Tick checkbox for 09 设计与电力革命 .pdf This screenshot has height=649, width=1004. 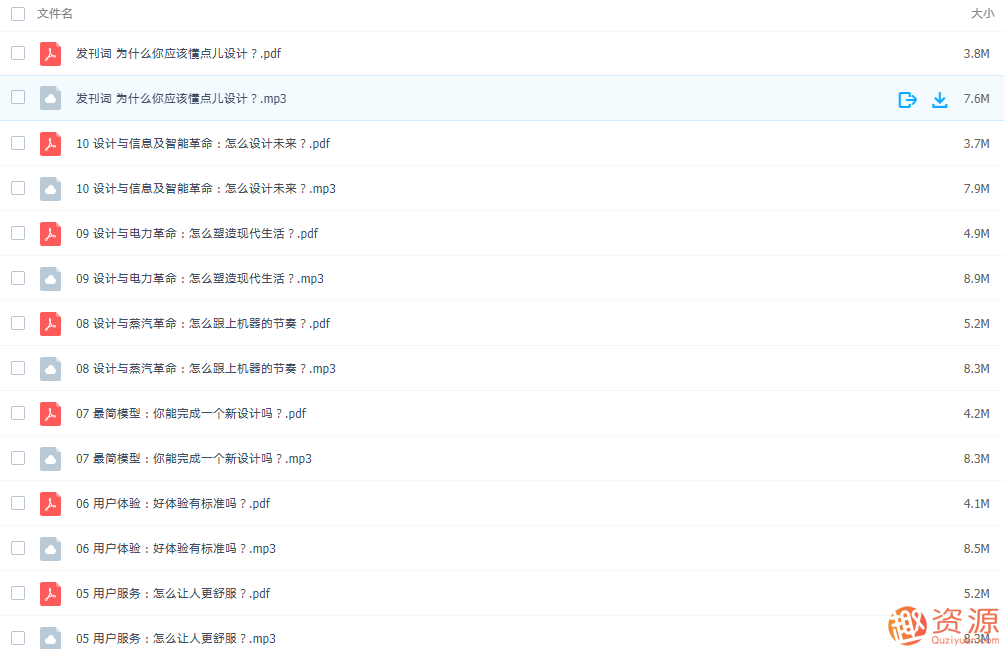(x=18, y=233)
